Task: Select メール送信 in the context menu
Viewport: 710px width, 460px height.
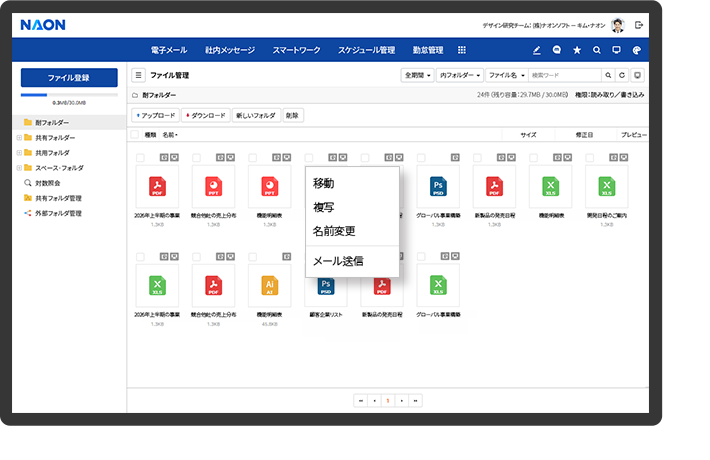Action: click(x=338, y=261)
